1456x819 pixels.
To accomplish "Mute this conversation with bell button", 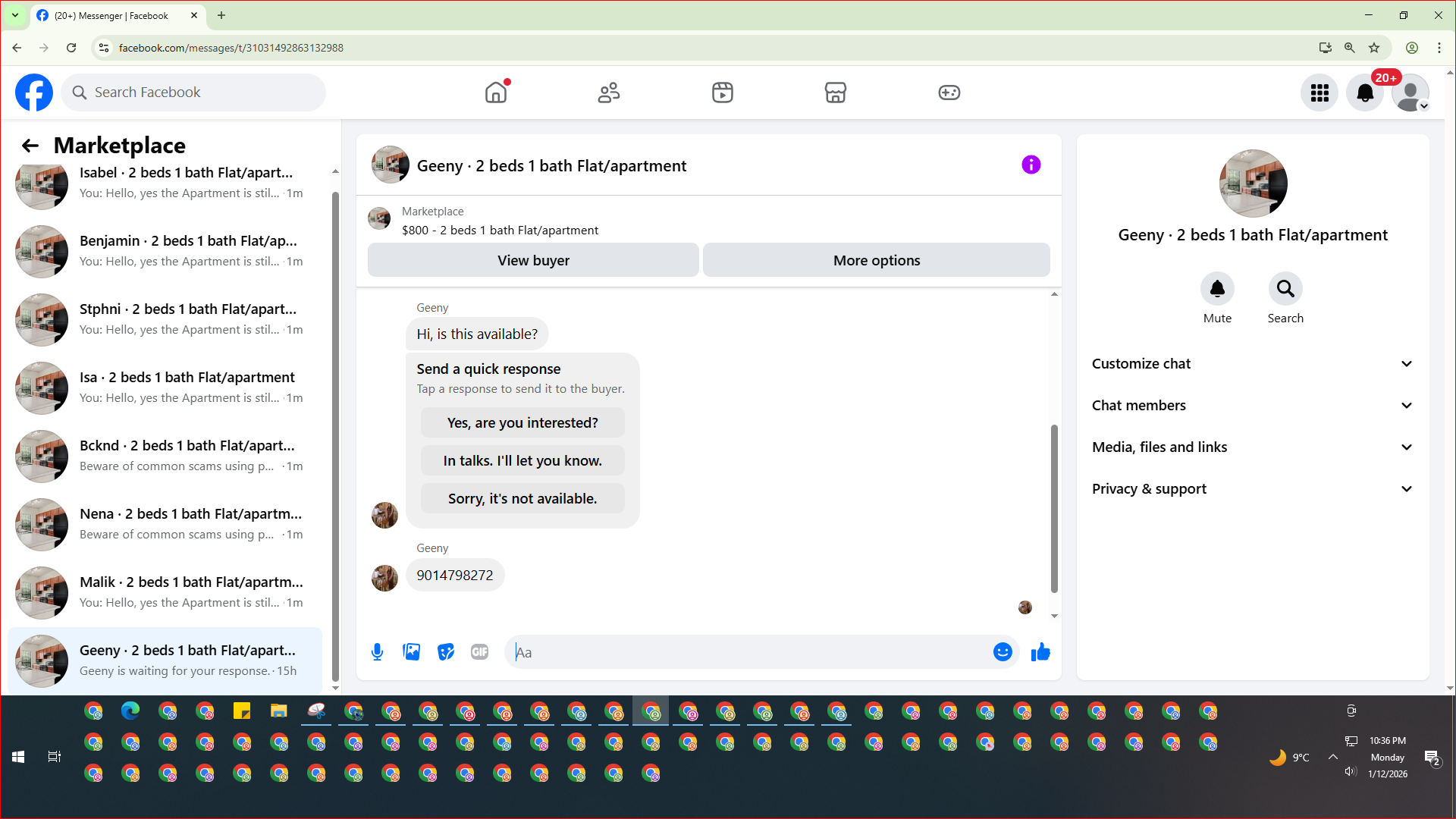I will click(1217, 289).
